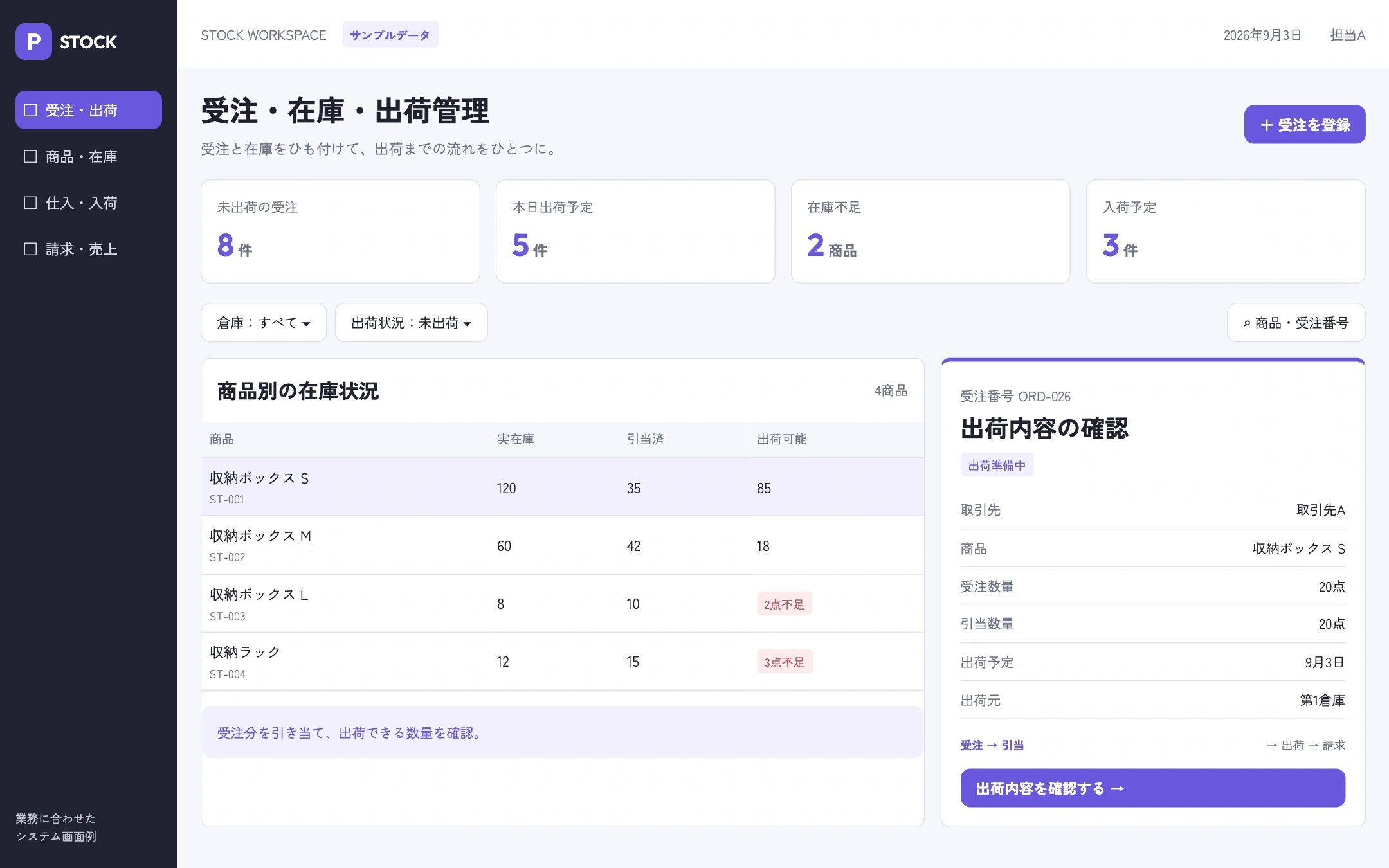Open the 未出荷の受注 summary card
The height and width of the screenshot is (868, 1389).
(x=340, y=231)
